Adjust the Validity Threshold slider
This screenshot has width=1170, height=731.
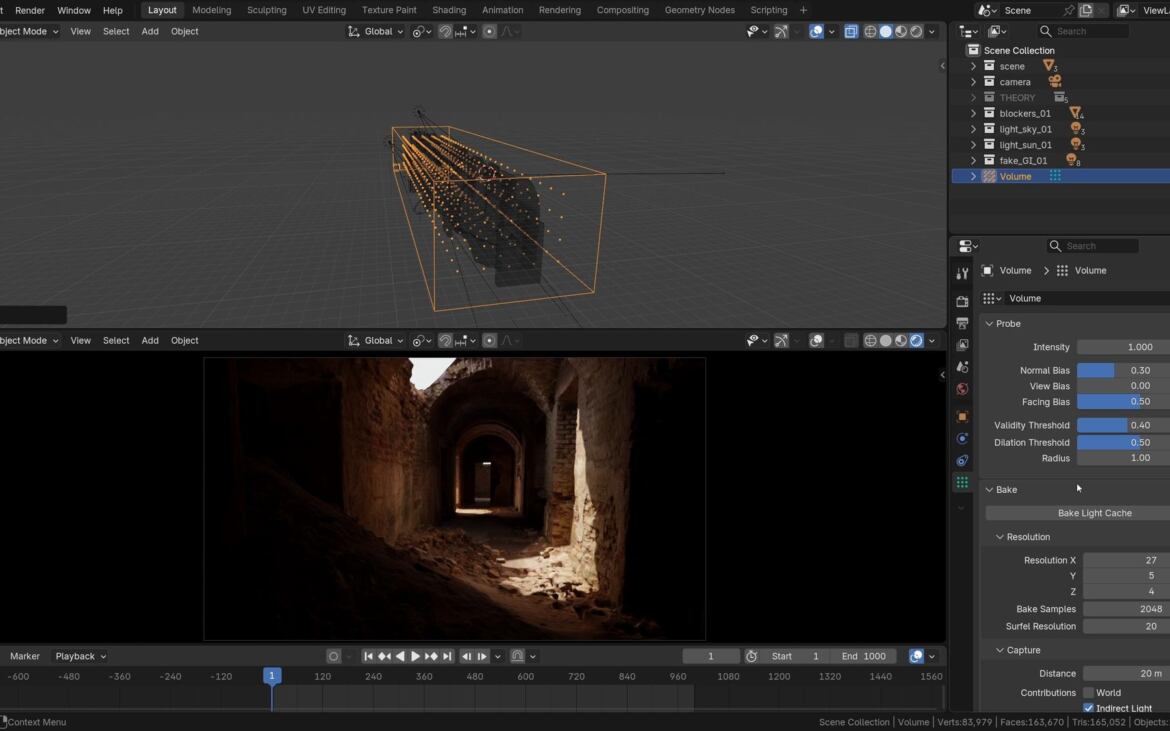coord(1123,425)
